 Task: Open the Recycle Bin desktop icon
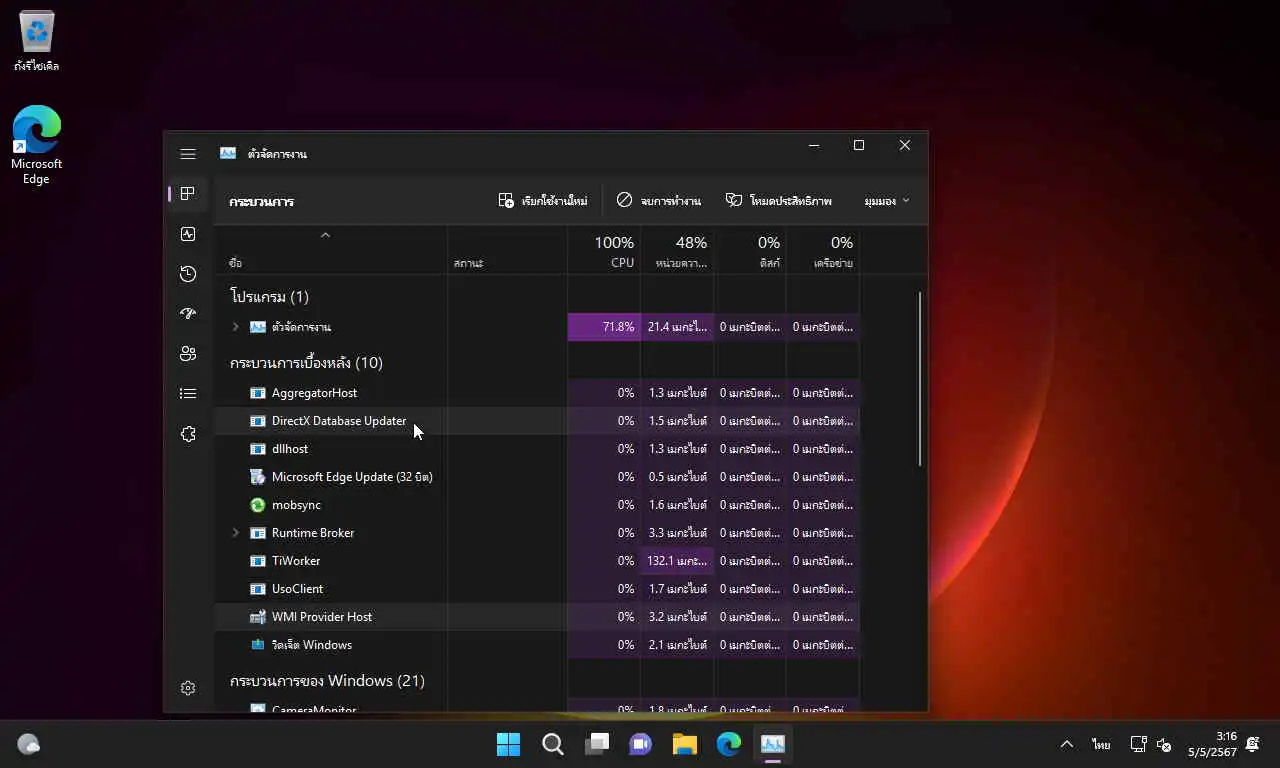[x=36, y=42]
